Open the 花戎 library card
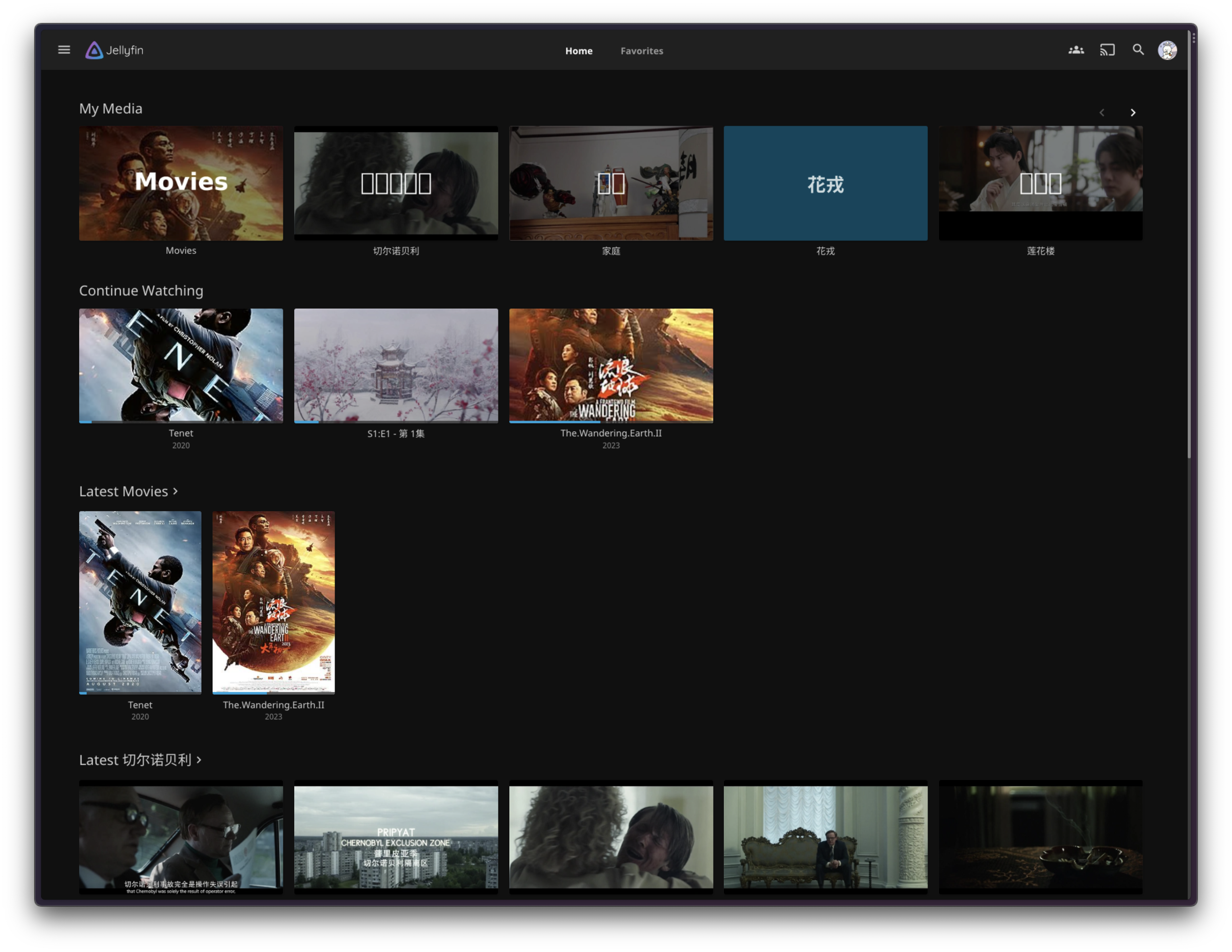The height and width of the screenshot is (952, 1232). coord(825,183)
